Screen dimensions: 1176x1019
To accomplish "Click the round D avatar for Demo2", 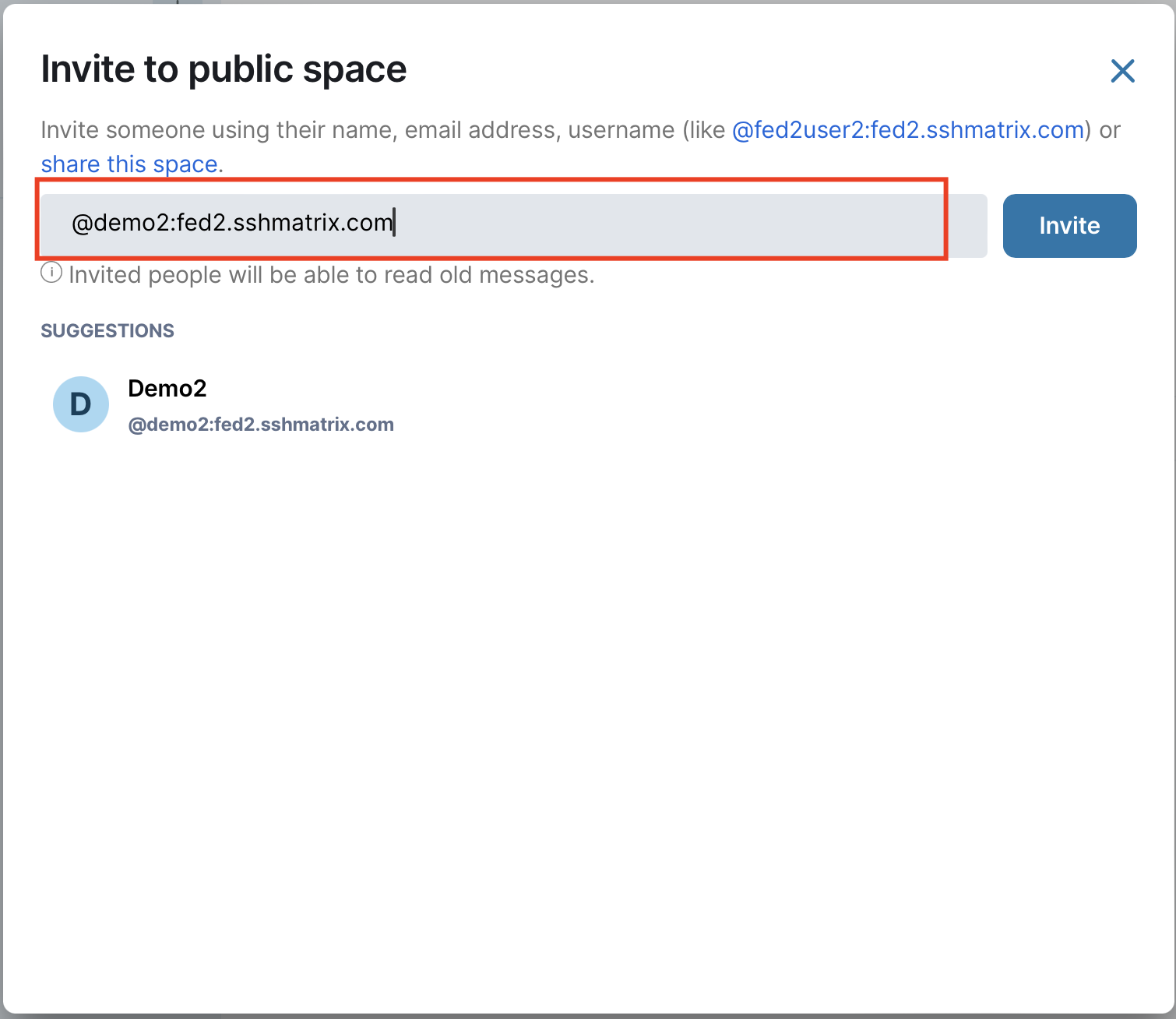I will point(81,404).
